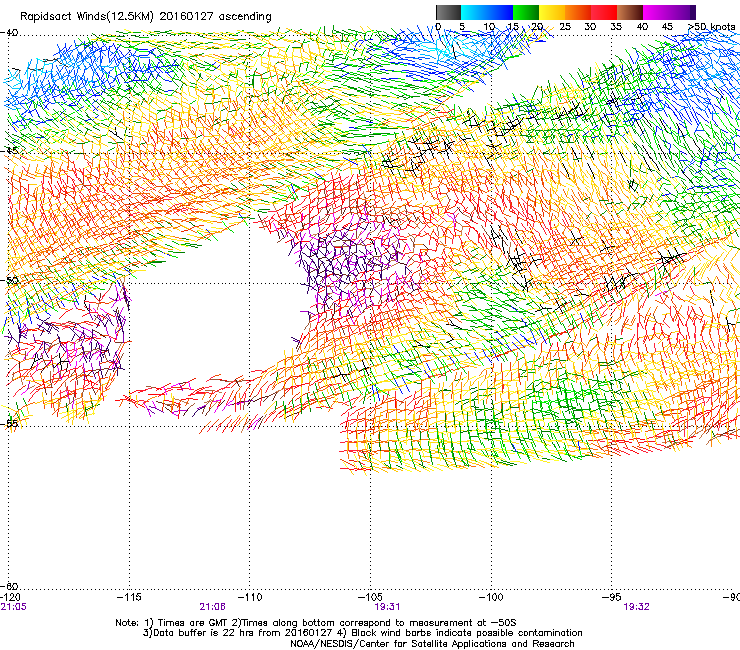
Task: Click the legend value 0
Action: [438, 26]
